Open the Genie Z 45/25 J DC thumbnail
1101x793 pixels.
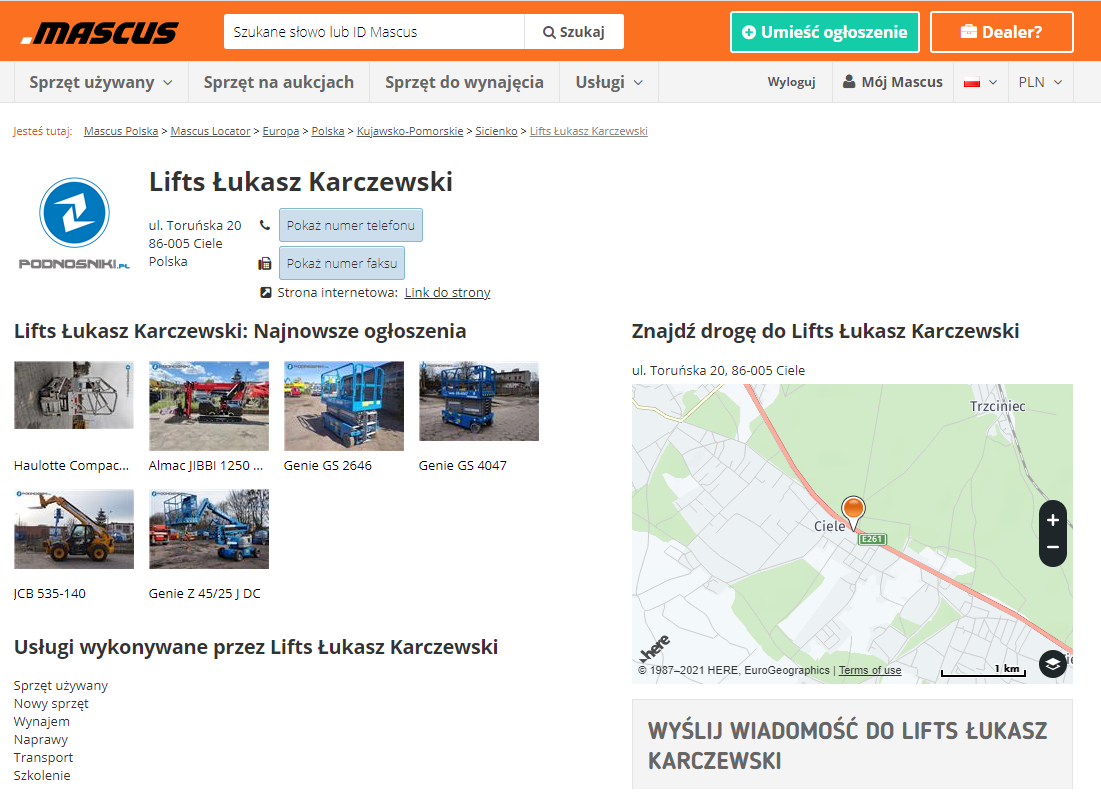[209, 529]
